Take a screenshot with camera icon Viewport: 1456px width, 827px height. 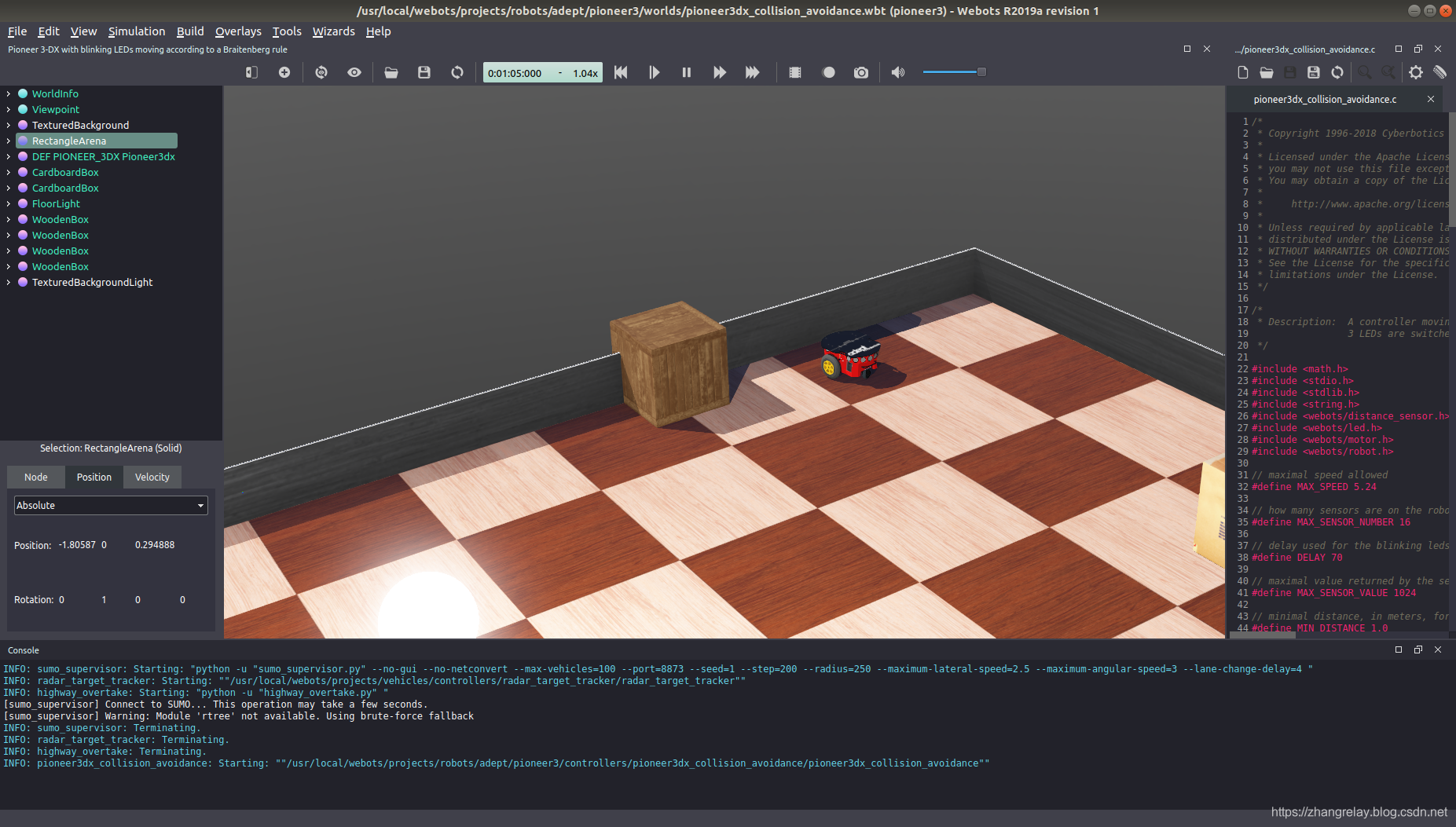(861, 72)
